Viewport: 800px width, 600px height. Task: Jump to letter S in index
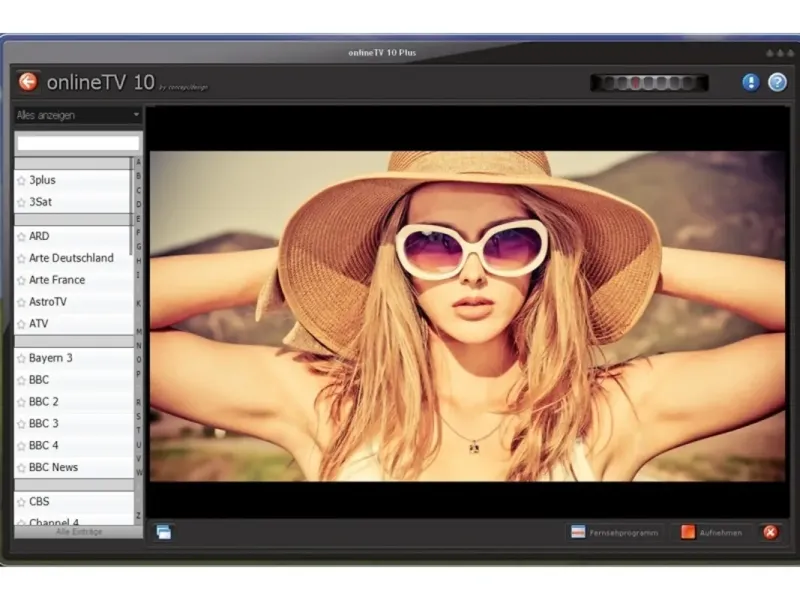pos(138,417)
